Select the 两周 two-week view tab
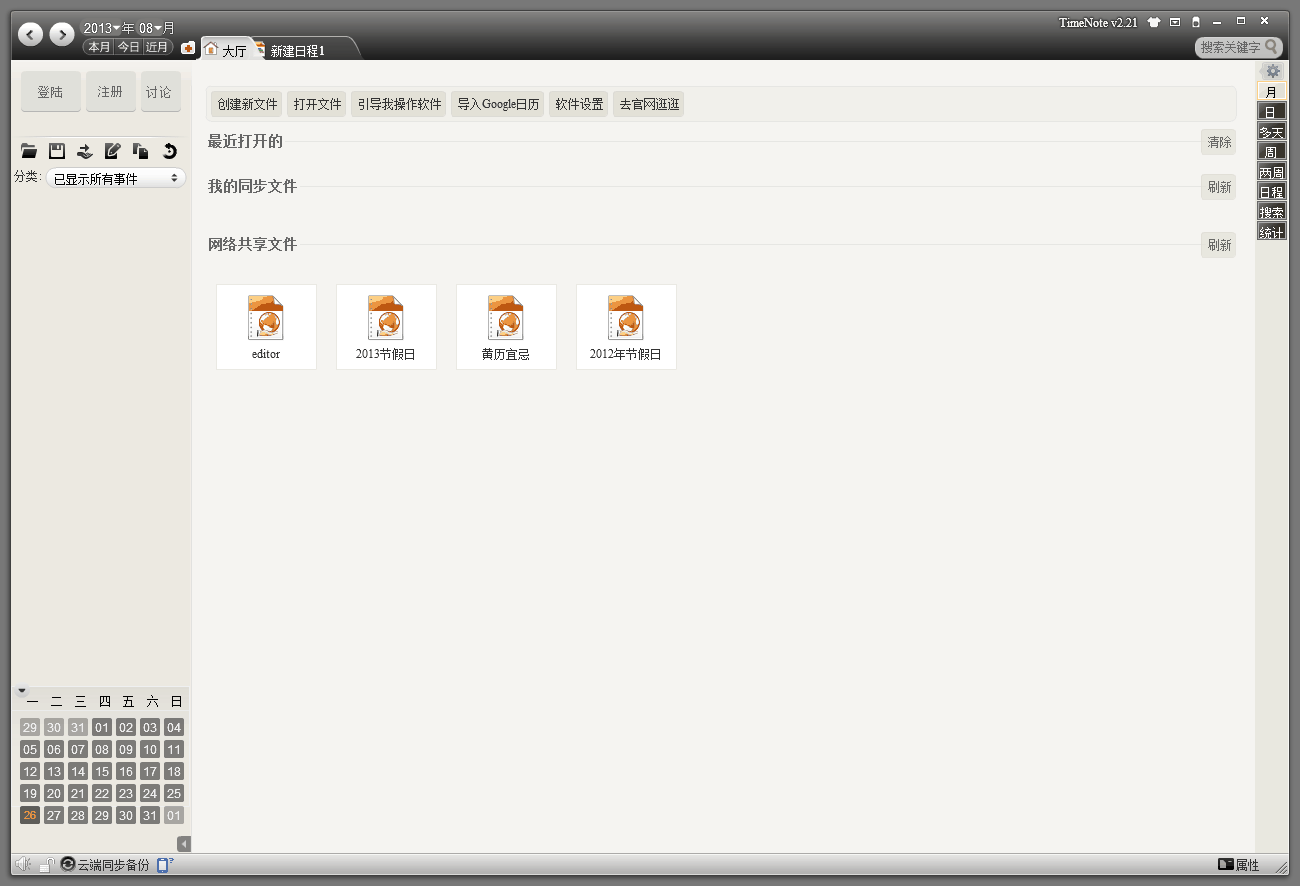 click(1271, 171)
